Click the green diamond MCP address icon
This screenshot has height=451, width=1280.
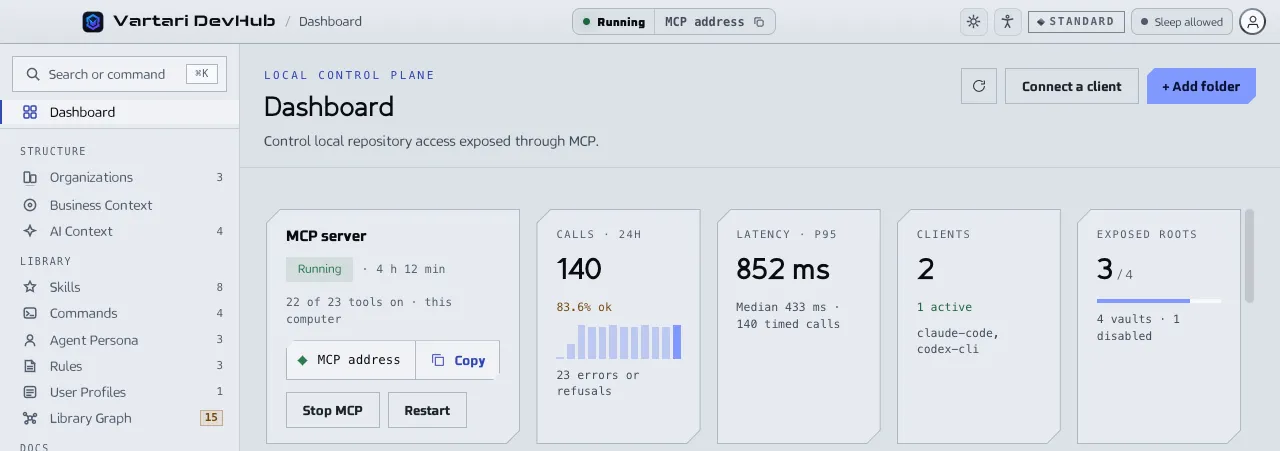pyautogui.click(x=303, y=360)
